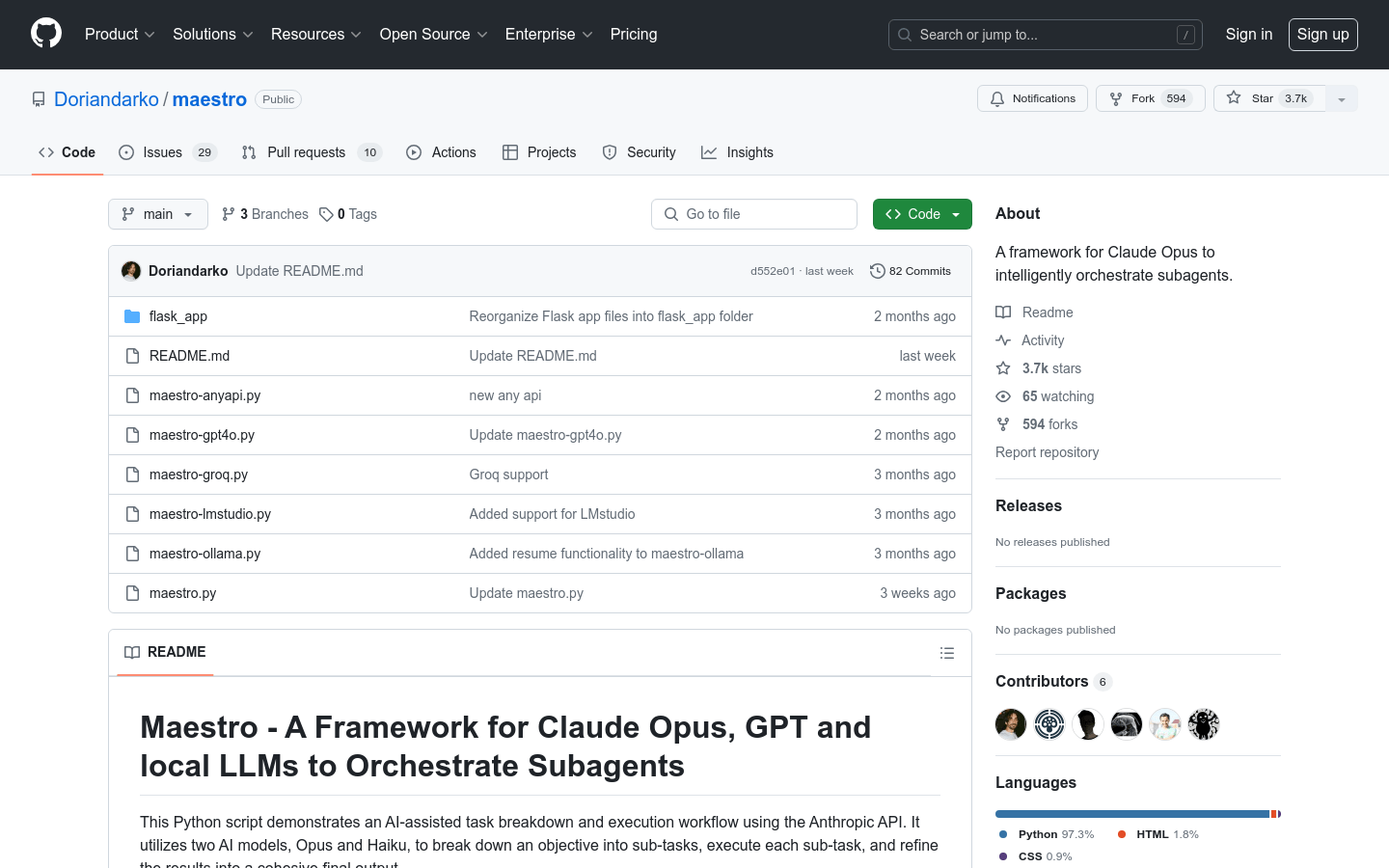Viewport: 1389px width, 868px height.
Task: Click the maestro-ollama.py file icon
Action: coord(132,554)
